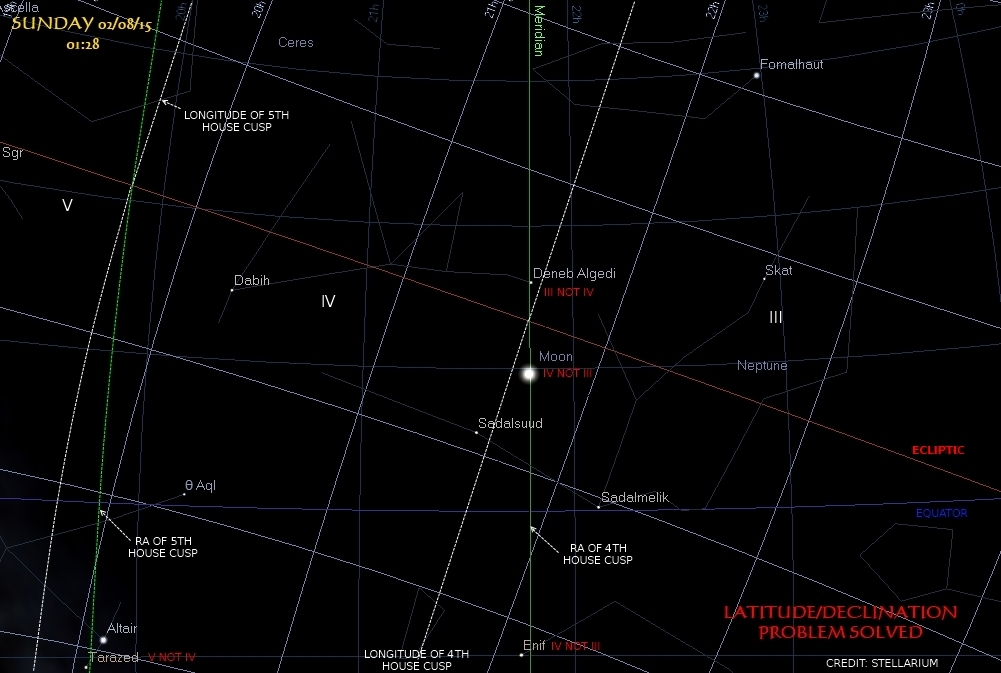Screen dimensions: 1001x673
Task: Select the star Fomalhaut
Action: coord(757,75)
